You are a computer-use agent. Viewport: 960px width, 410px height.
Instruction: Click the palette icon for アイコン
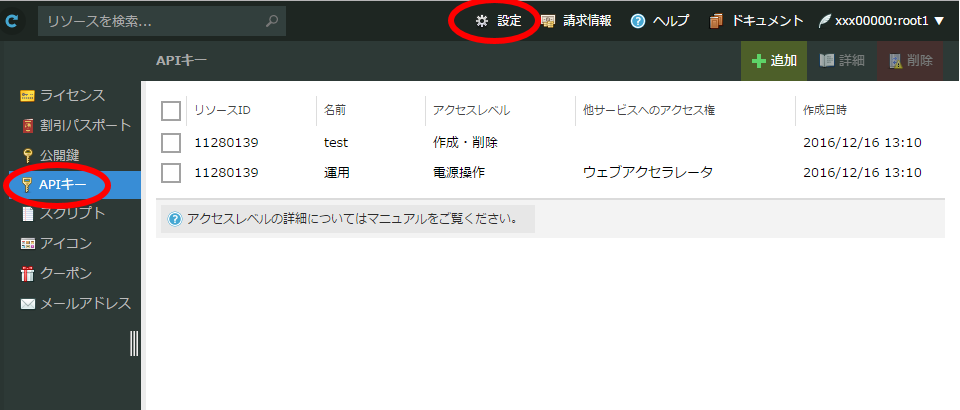(28, 244)
